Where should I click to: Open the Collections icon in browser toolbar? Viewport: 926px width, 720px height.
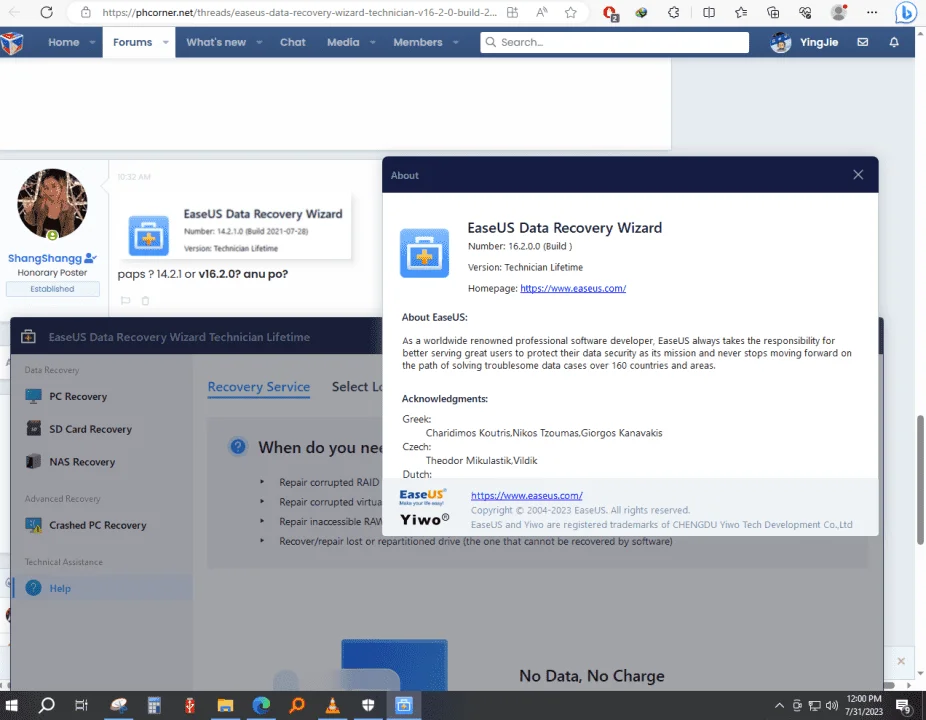click(772, 12)
